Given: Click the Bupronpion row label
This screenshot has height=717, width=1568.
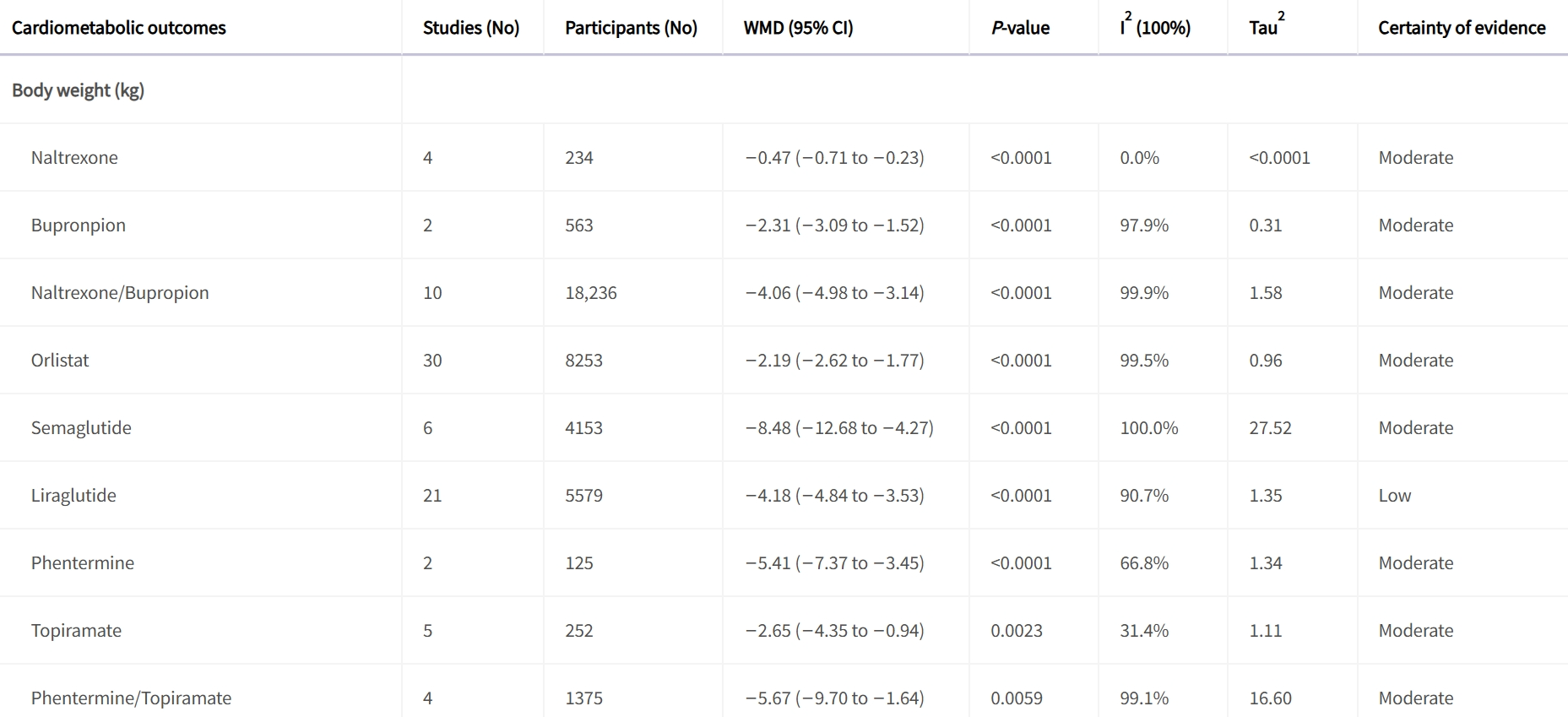Looking at the screenshot, I should click(x=79, y=225).
